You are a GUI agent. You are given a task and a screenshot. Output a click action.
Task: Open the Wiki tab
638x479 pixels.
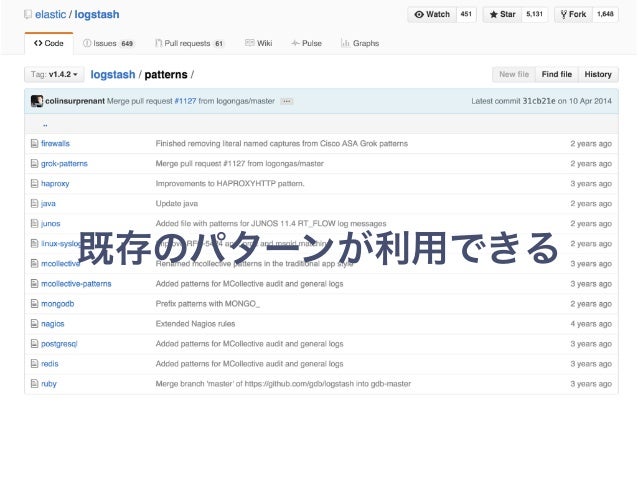pos(259,43)
